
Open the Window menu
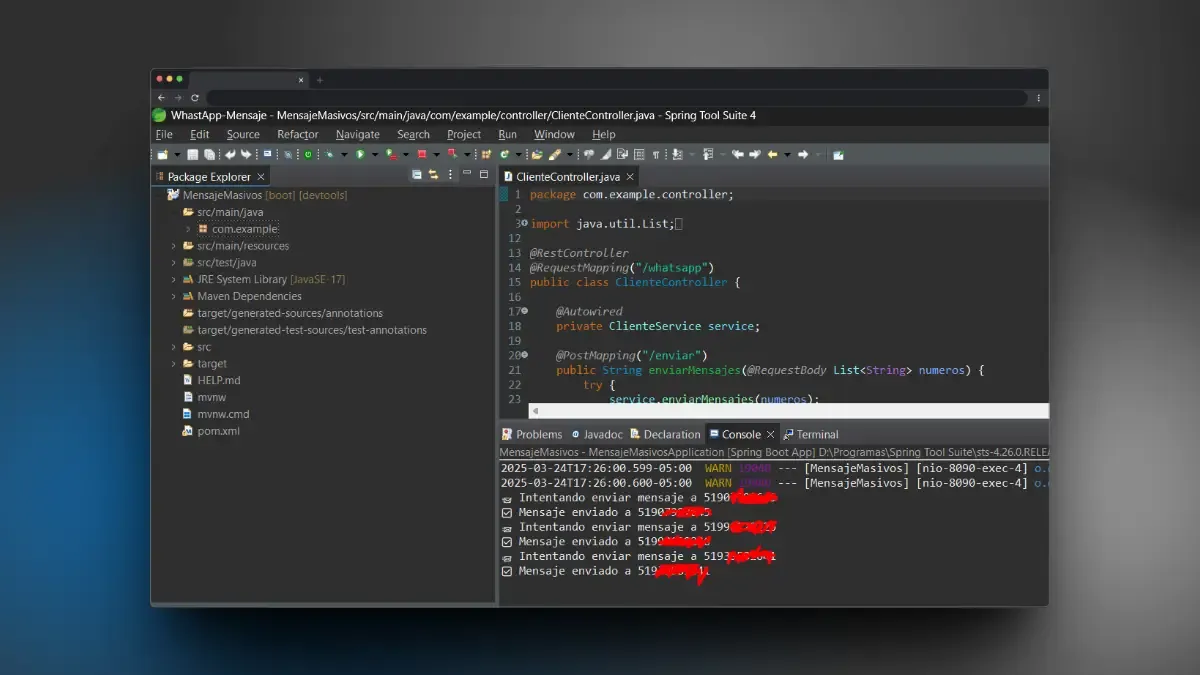tap(554, 134)
